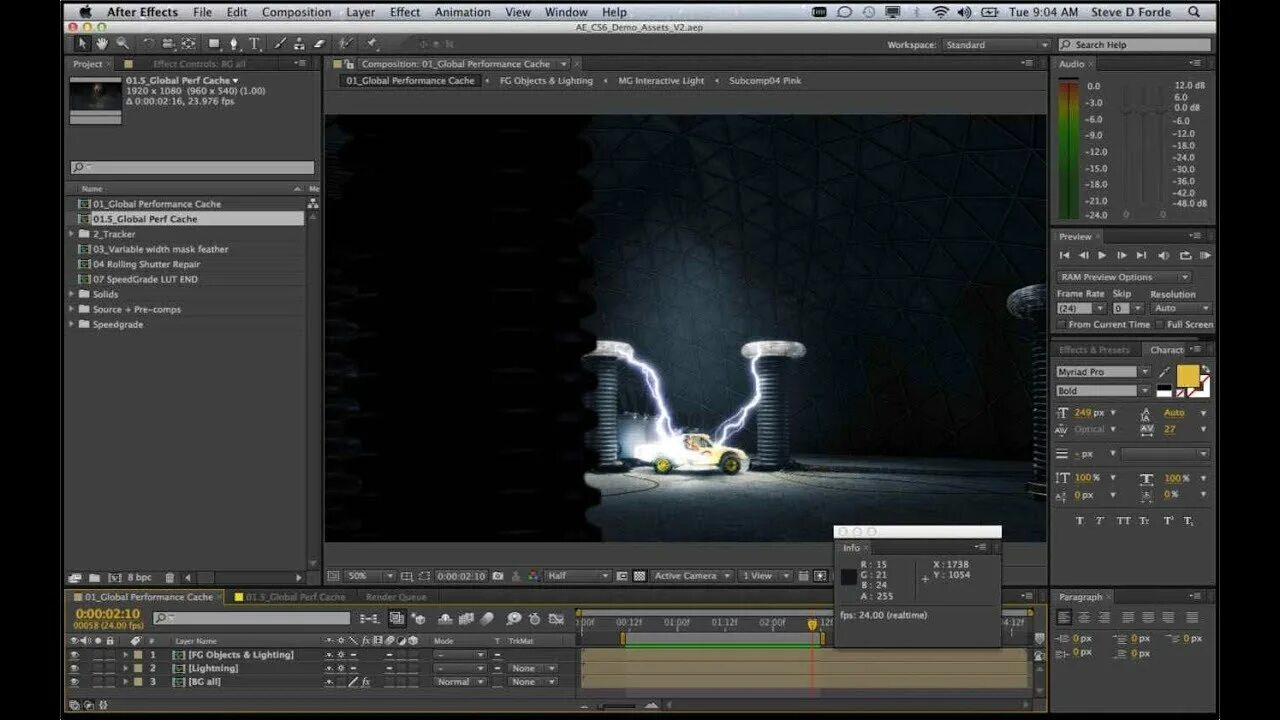Select the Brush tool
The width and height of the screenshot is (1280, 720).
tap(280, 44)
